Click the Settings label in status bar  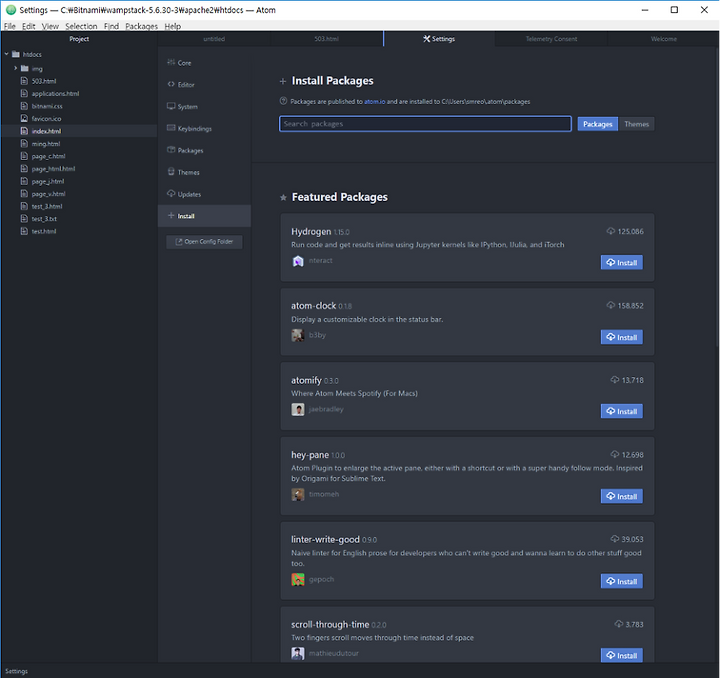[x=17, y=671]
